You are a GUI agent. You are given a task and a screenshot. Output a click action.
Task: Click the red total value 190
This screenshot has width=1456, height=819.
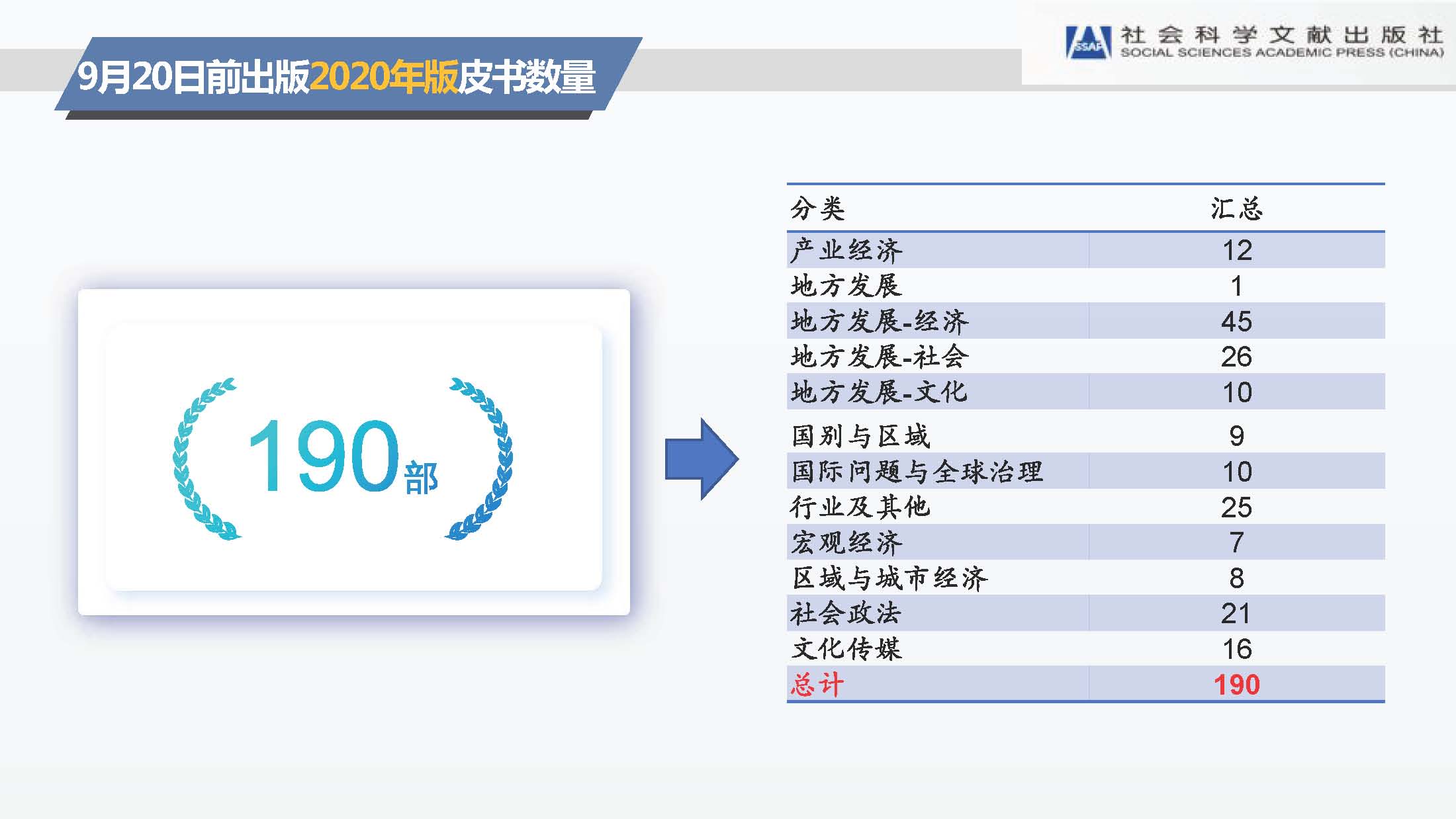[x=1236, y=685]
